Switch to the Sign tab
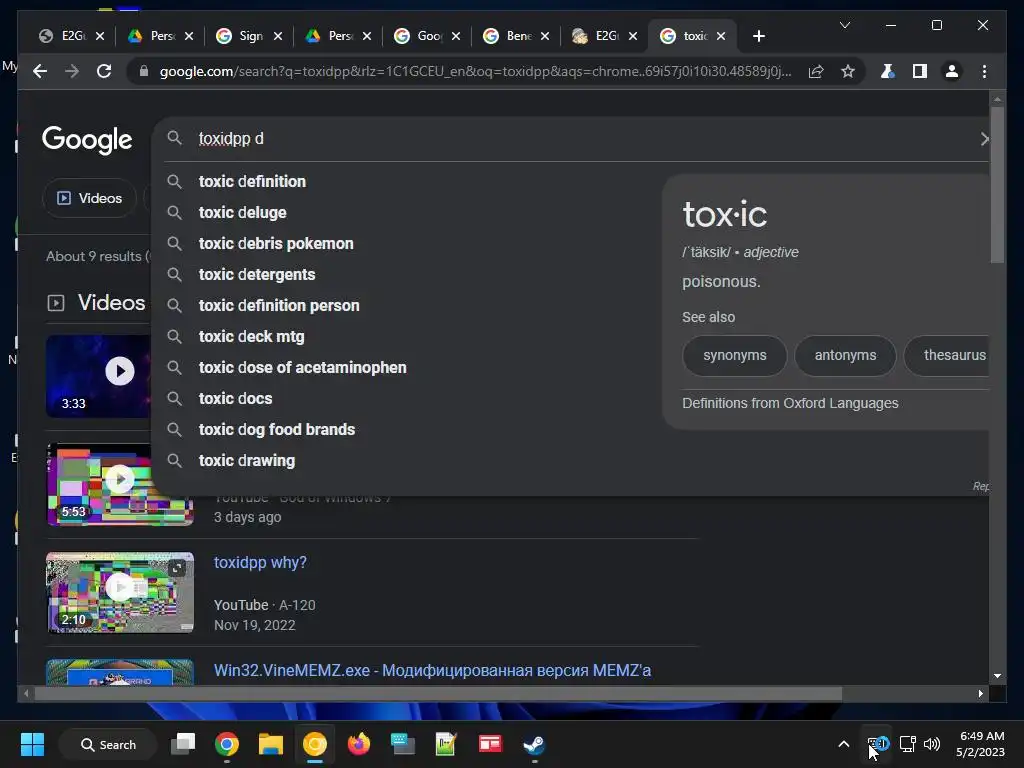Viewport: 1024px width, 768px height. (251, 36)
